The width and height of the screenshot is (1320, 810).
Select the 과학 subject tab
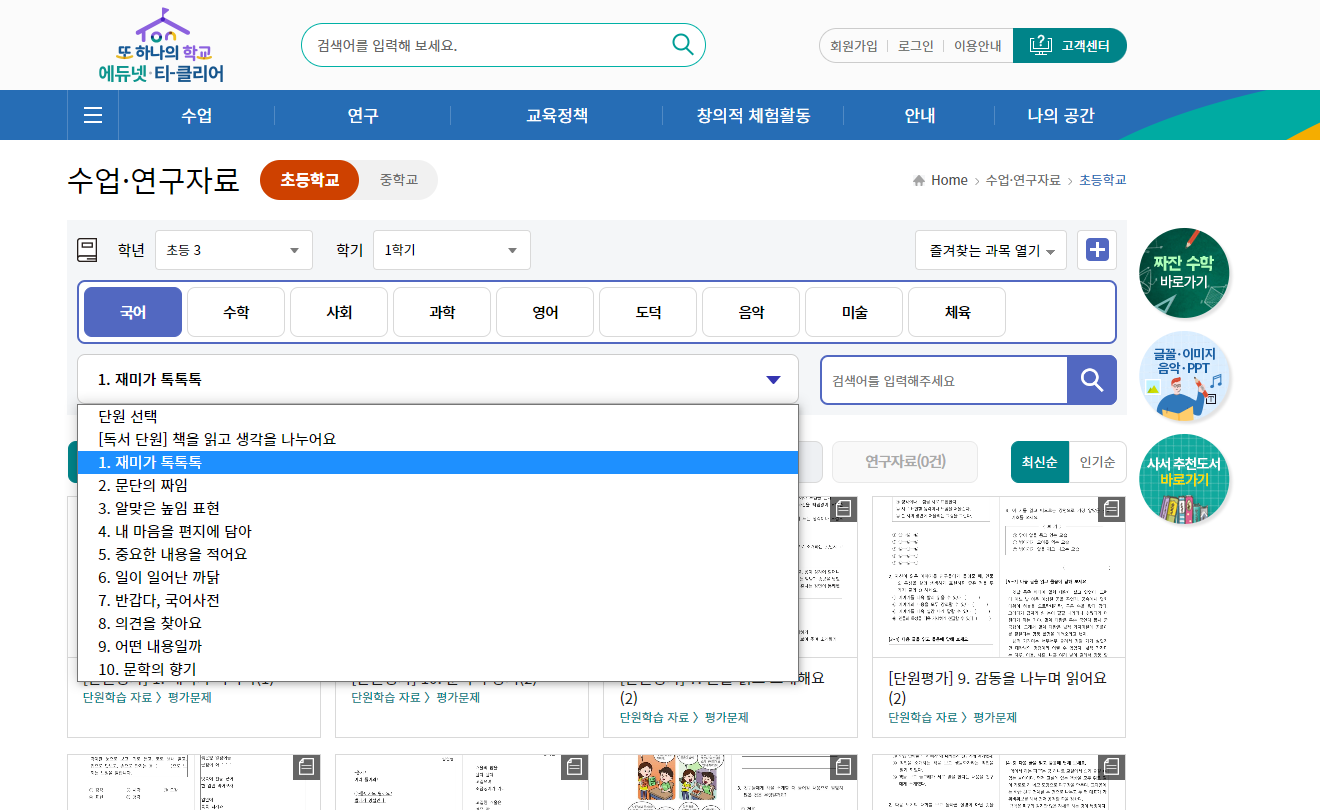click(x=442, y=312)
